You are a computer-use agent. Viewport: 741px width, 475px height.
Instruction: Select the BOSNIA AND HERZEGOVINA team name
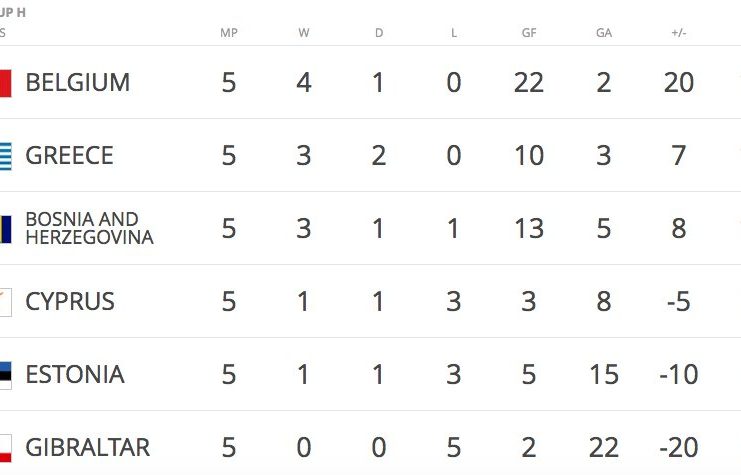(x=89, y=228)
